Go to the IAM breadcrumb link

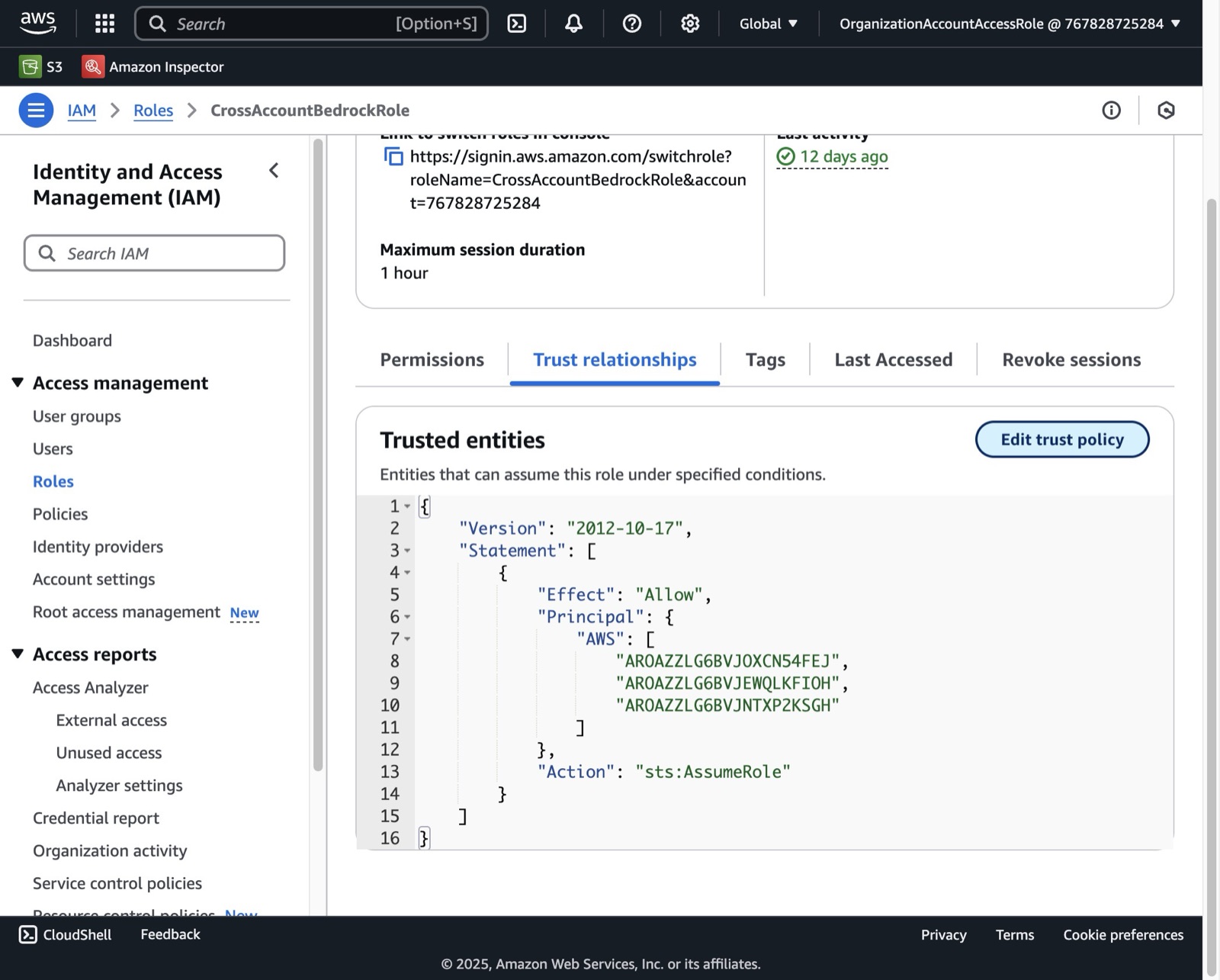coord(82,111)
